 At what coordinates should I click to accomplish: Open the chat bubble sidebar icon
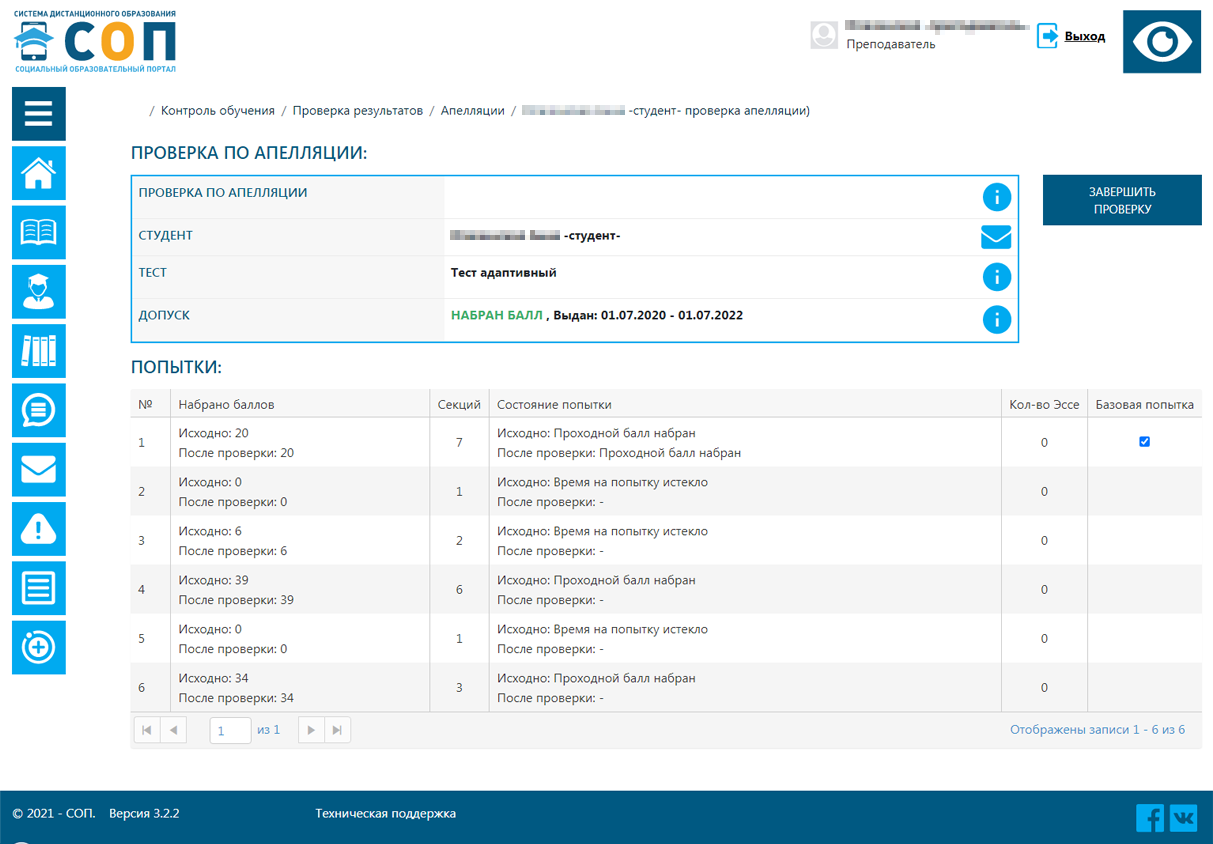[x=38, y=410]
